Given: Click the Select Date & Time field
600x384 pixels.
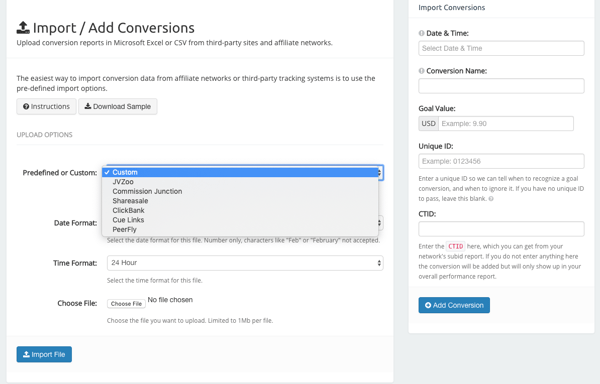Looking at the screenshot, I should pyautogui.click(x=501, y=48).
